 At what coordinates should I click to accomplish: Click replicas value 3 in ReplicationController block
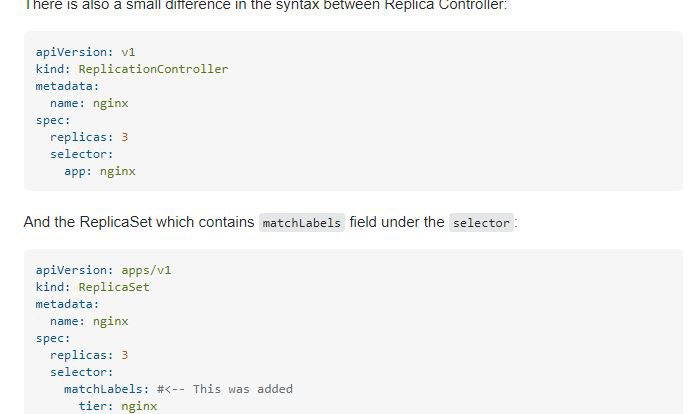pos(125,137)
